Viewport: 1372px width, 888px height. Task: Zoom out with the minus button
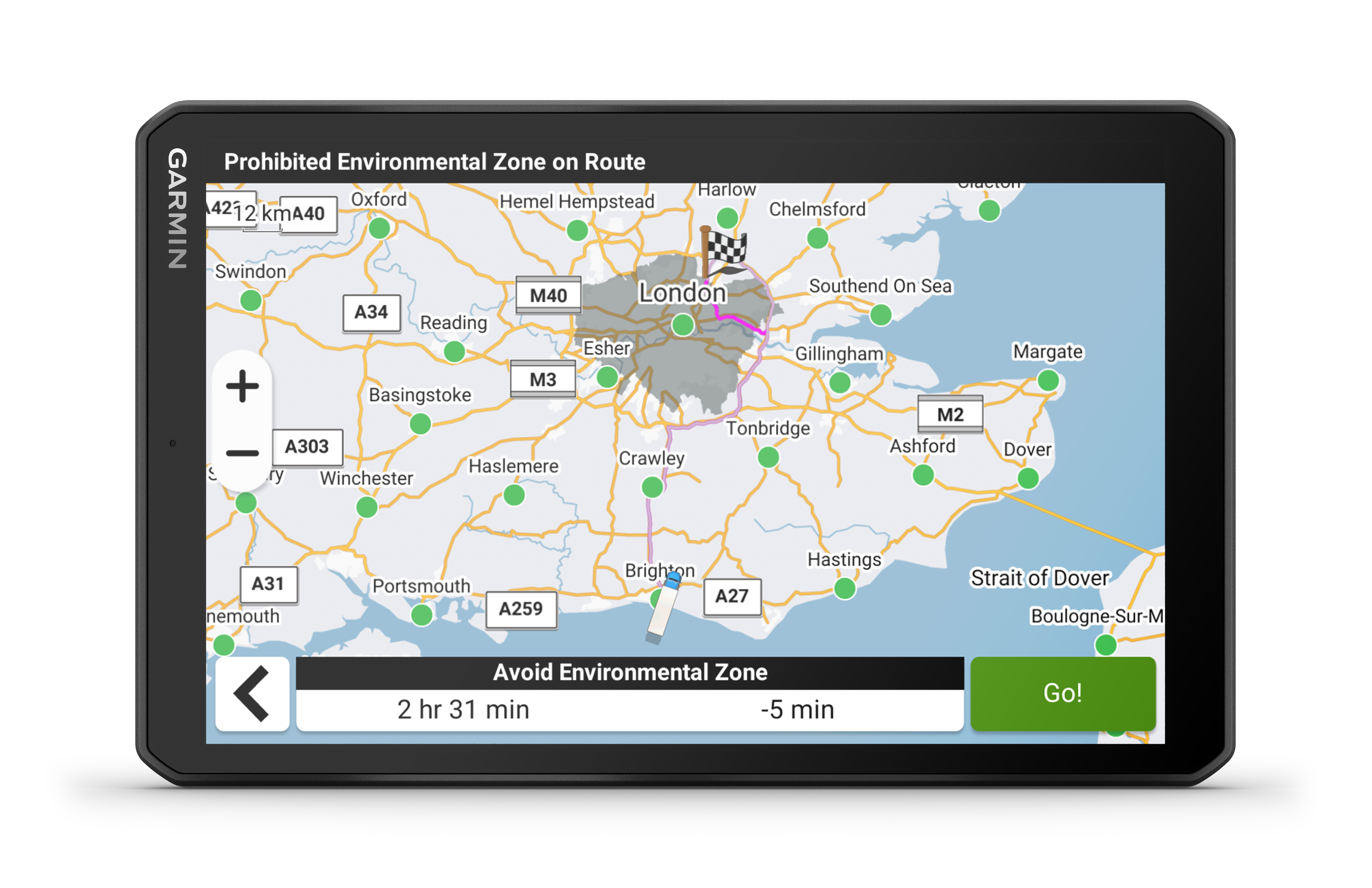242,453
